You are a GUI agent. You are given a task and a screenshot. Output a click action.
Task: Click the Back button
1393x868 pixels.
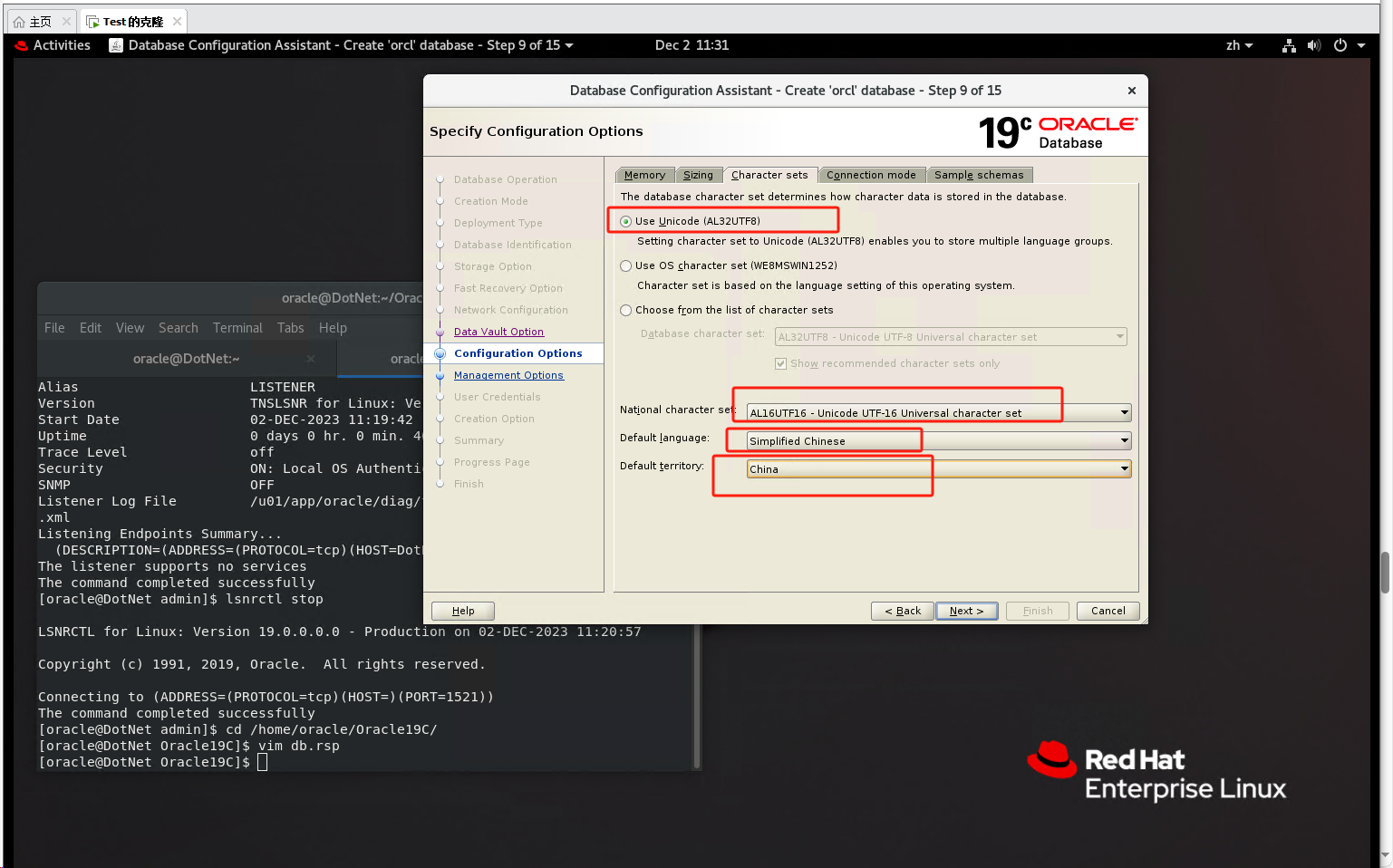click(903, 611)
